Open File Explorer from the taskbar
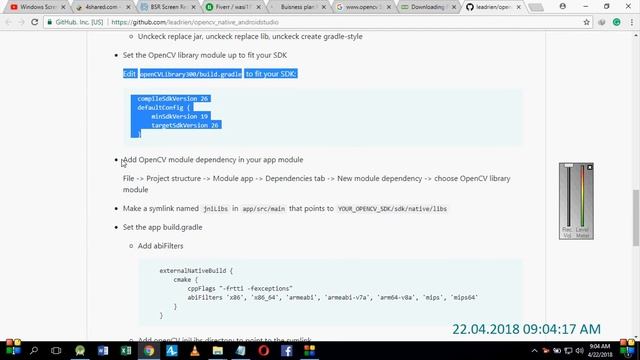Image resolution: width=640 pixels, height=360 pixels. coord(218,351)
